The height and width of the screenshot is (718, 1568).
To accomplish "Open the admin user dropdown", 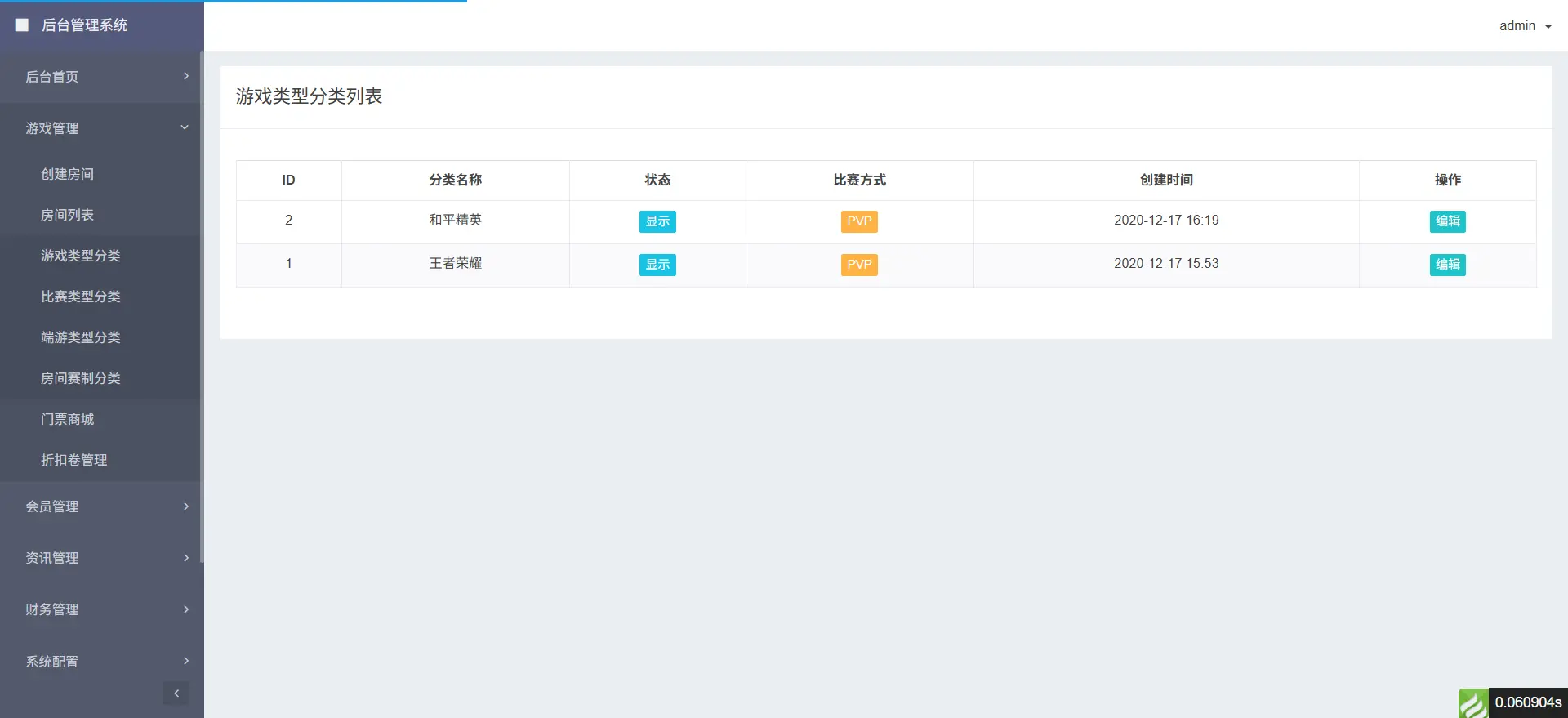I will (x=1525, y=26).
